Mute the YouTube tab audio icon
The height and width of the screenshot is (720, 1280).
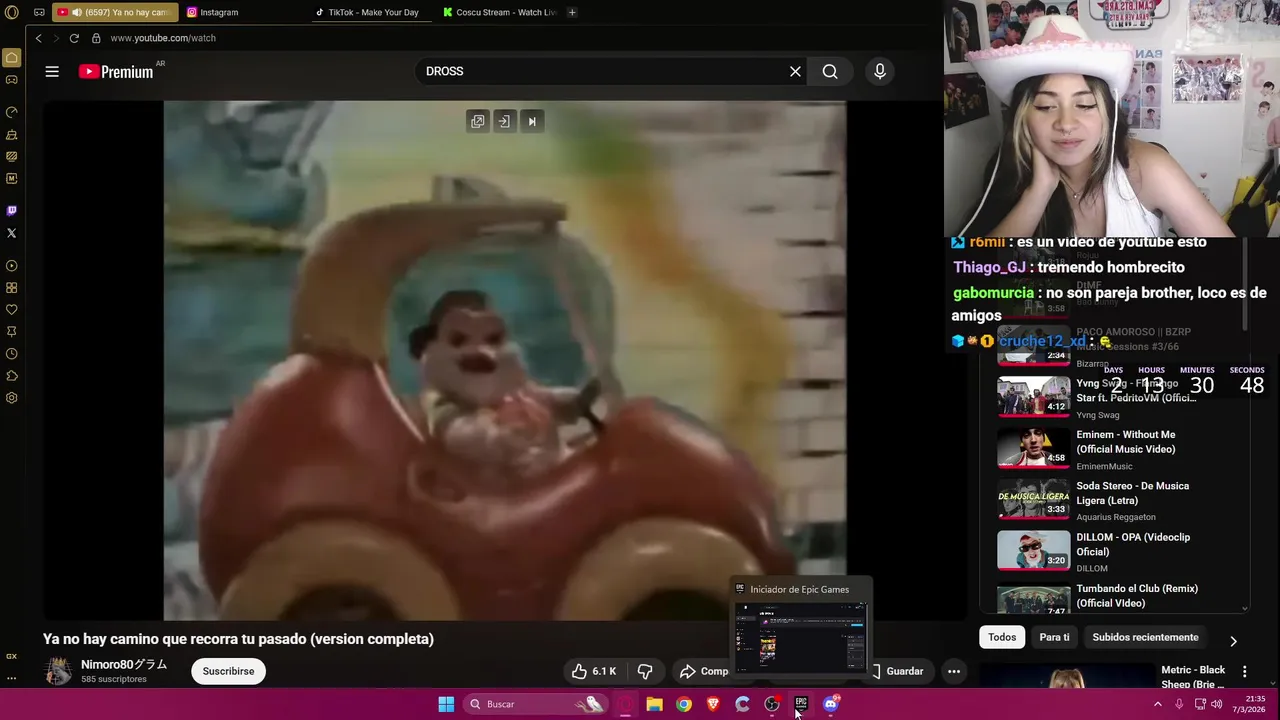click(x=77, y=12)
